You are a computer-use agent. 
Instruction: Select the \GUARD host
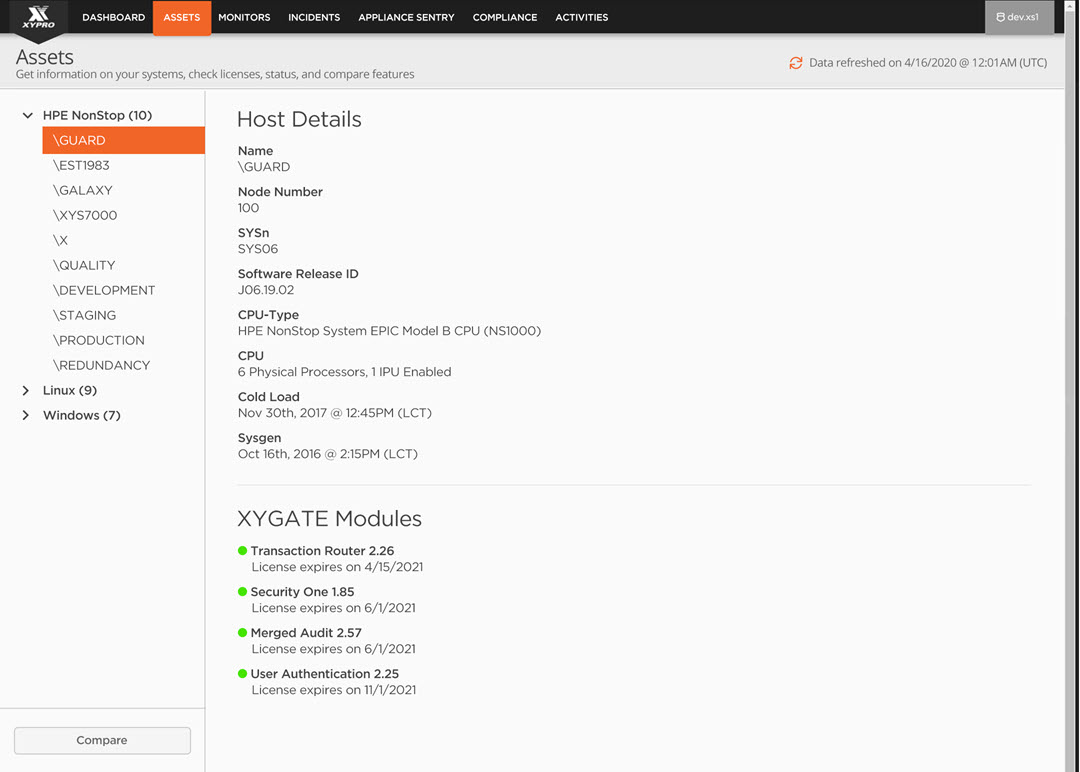[123, 140]
